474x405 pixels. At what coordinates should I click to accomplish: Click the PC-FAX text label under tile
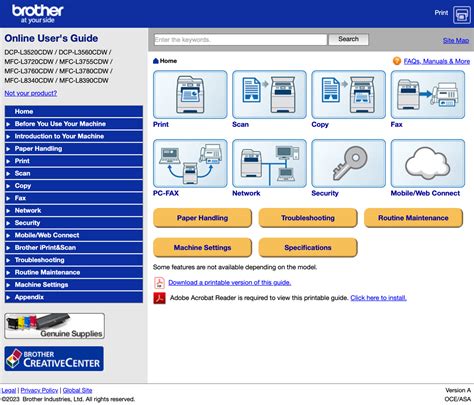click(x=166, y=193)
